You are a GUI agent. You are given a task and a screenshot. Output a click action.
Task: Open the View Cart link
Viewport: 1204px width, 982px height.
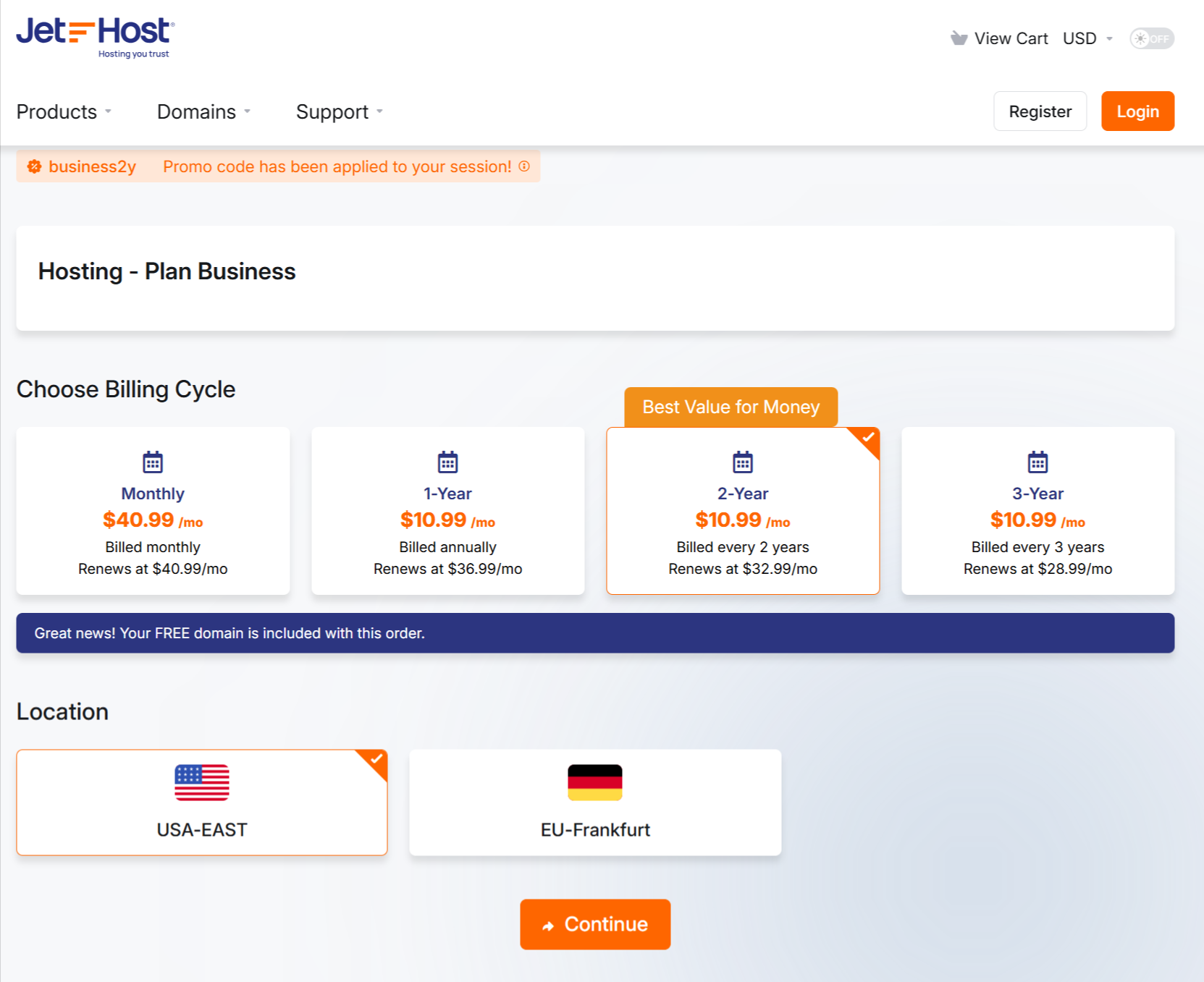[x=999, y=38]
